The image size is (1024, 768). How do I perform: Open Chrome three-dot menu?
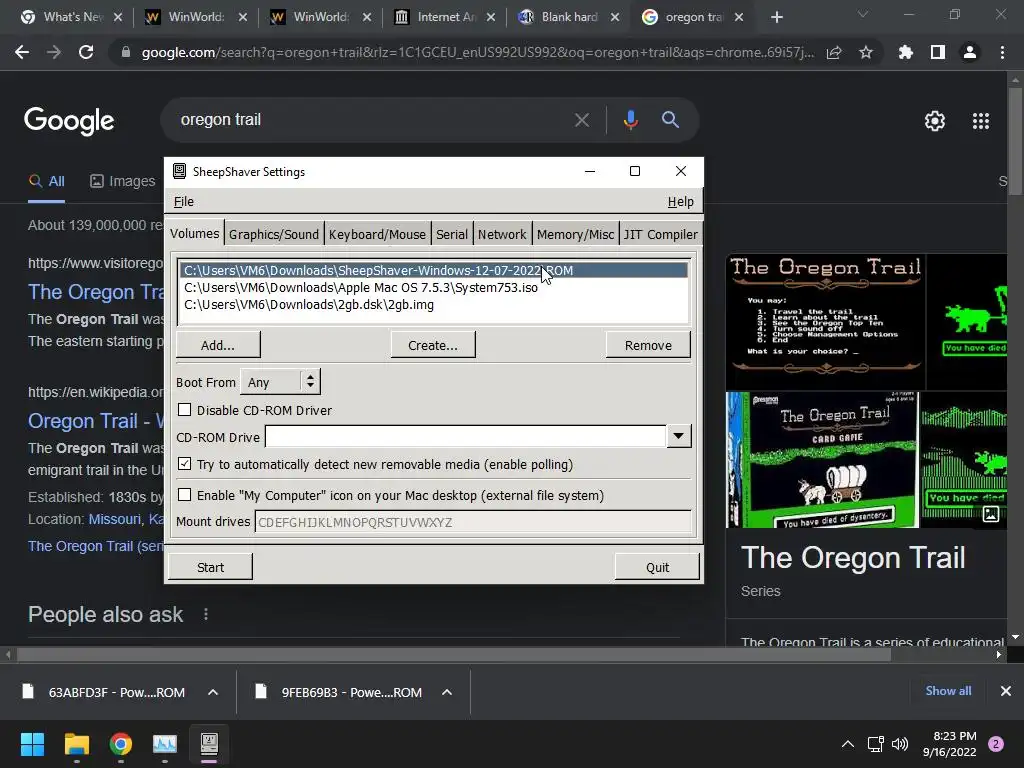[x=1002, y=52]
